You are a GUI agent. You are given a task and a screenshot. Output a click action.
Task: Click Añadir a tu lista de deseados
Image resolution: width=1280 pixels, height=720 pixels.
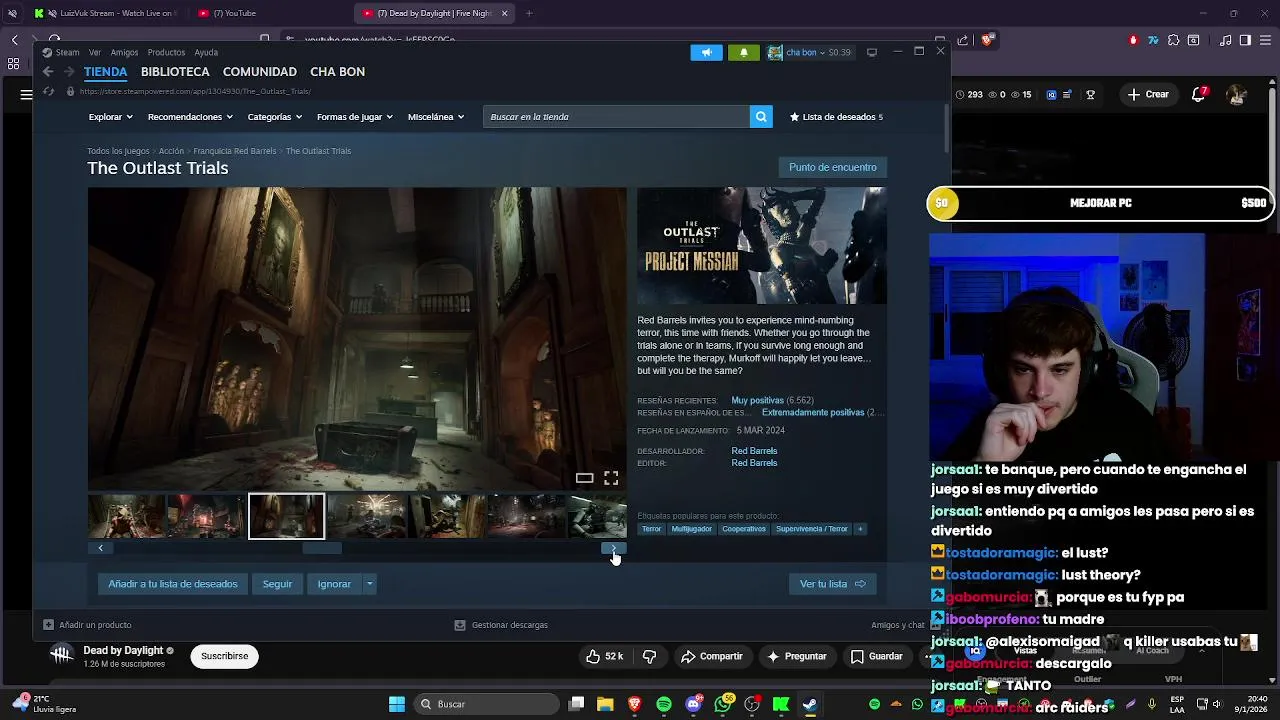173,584
